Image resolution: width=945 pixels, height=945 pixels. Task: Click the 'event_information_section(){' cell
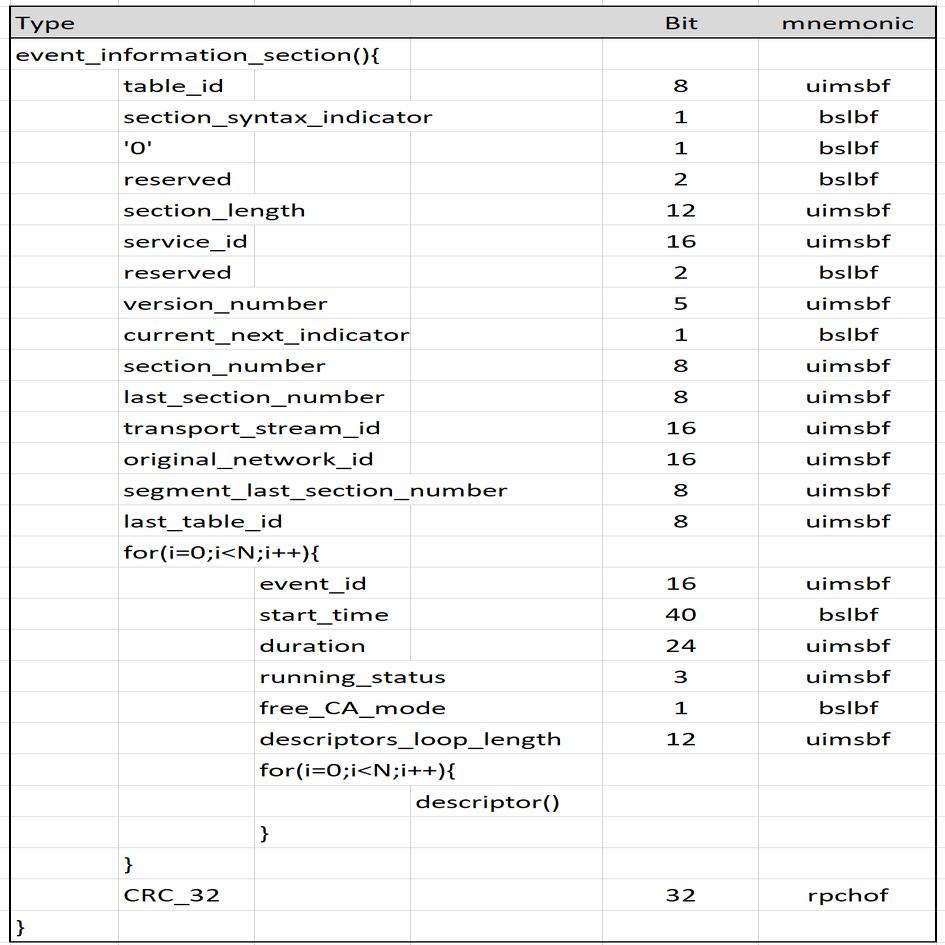pos(197,55)
